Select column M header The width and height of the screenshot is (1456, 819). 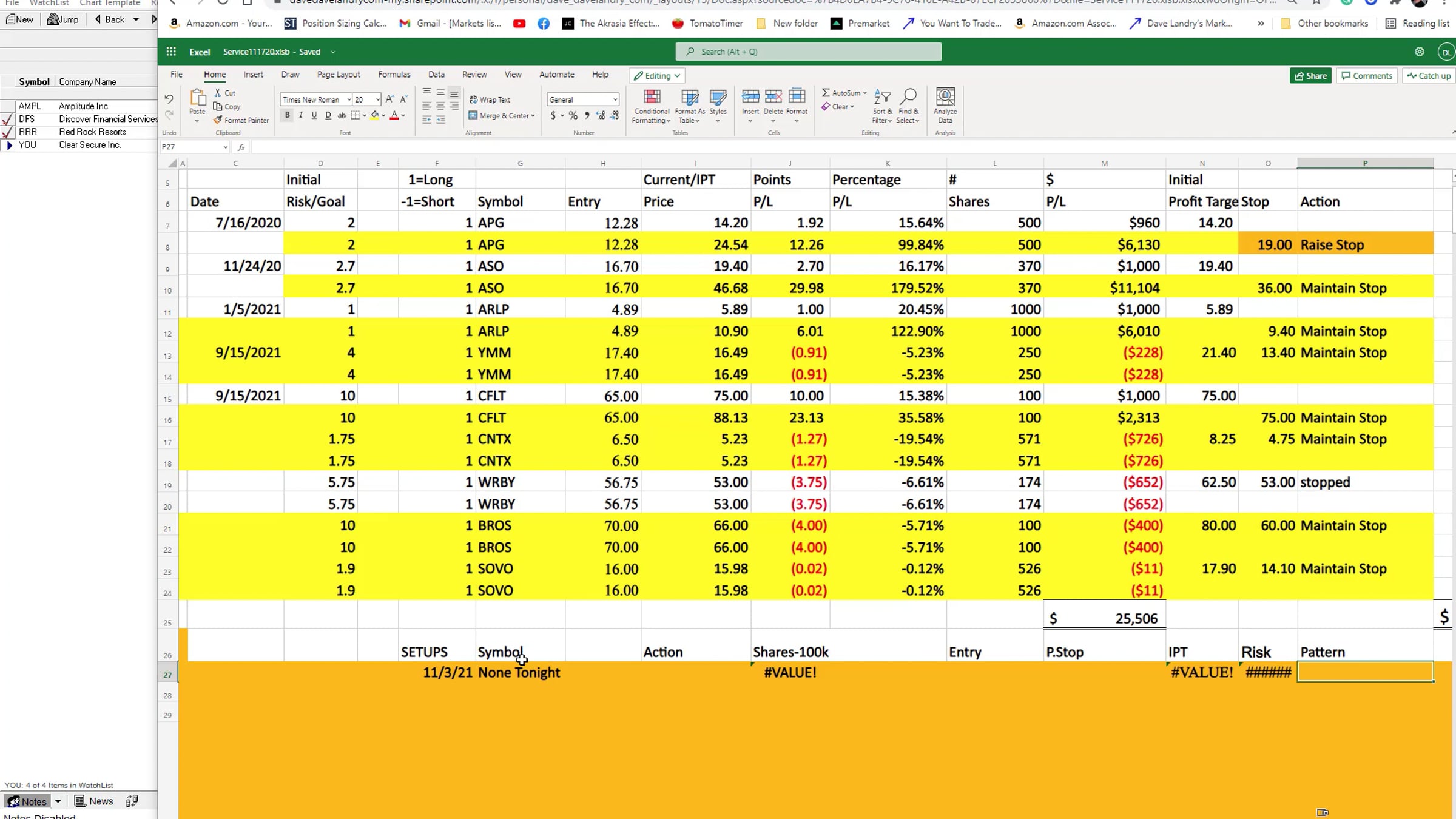click(x=1105, y=163)
